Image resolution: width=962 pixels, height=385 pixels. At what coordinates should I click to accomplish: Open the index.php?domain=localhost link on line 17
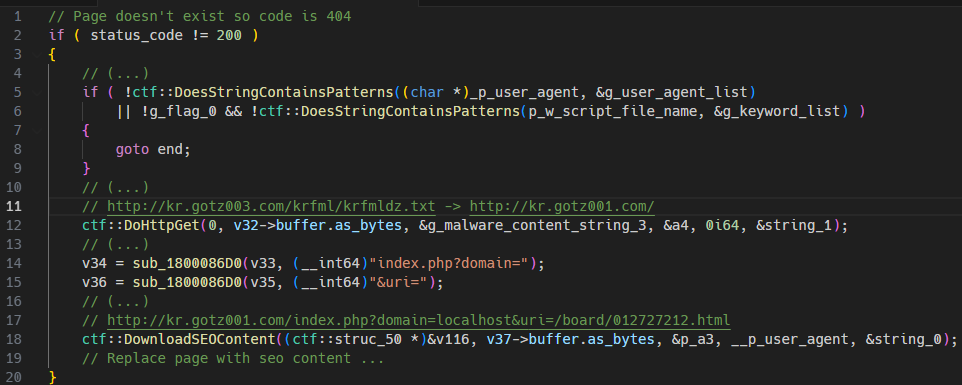418,321
